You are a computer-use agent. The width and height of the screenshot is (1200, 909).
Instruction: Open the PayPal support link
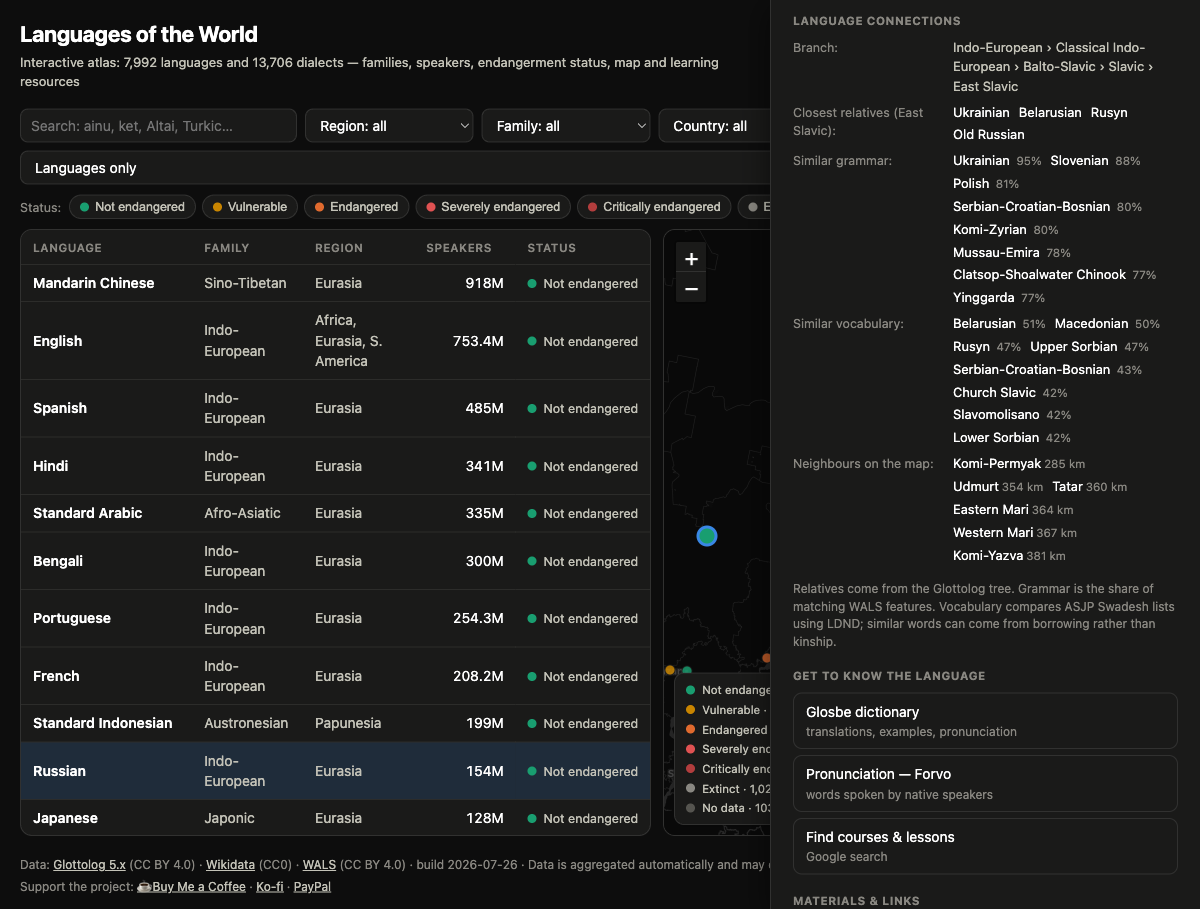click(312, 886)
